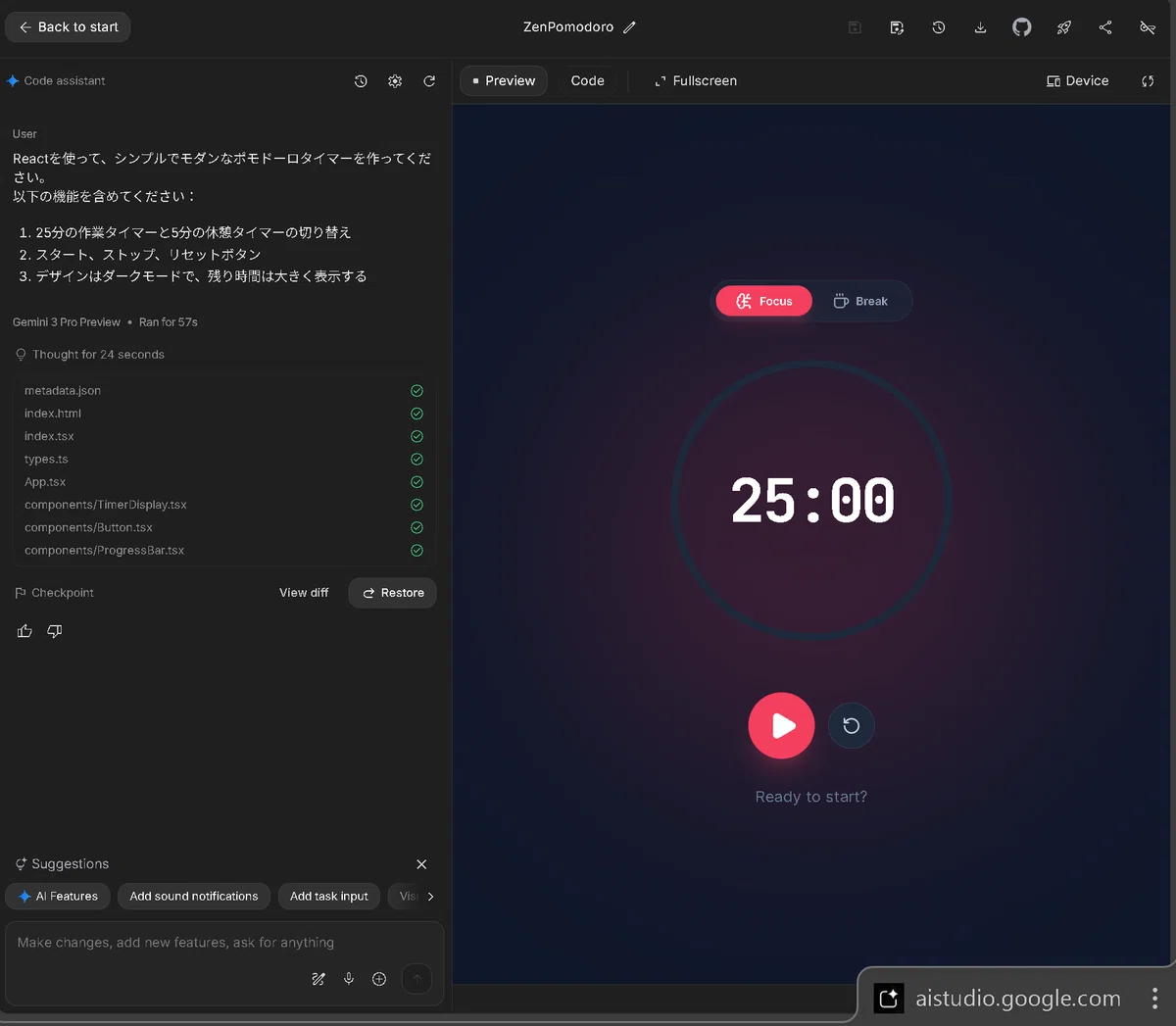Screen dimensions: 1176x1026
Task: Click the reset conversation icon in Code assistant
Action: tap(429, 81)
